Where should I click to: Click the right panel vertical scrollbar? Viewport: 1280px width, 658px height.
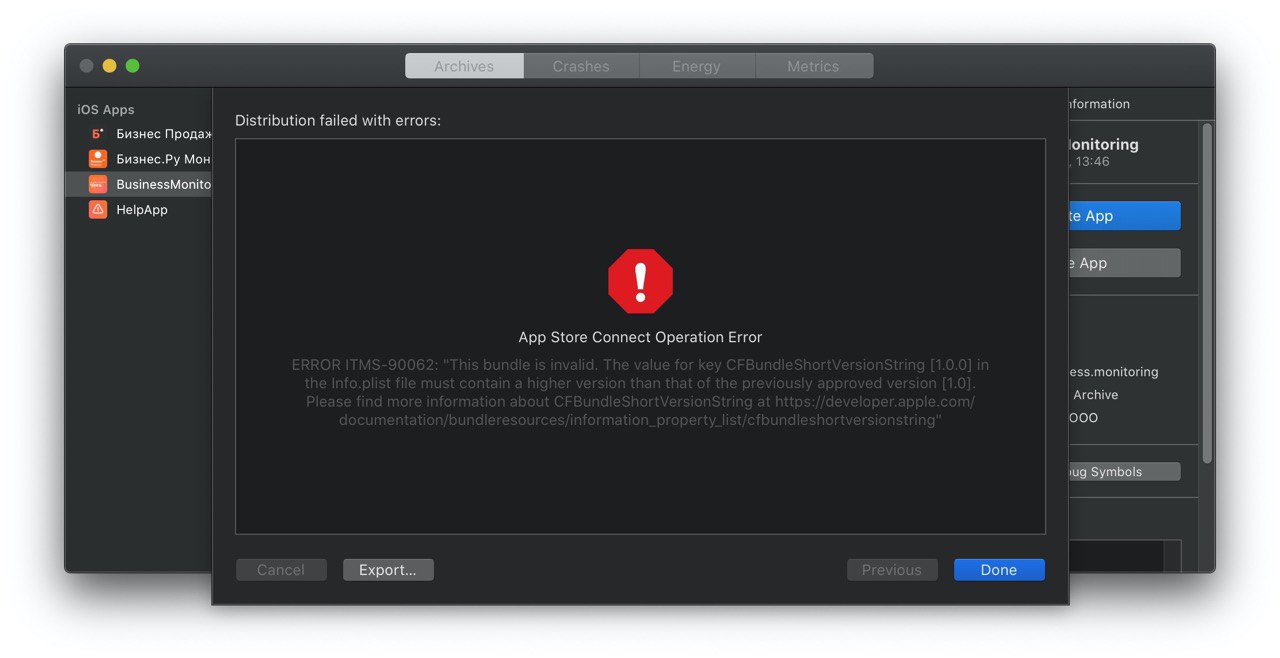(x=1207, y=292)
